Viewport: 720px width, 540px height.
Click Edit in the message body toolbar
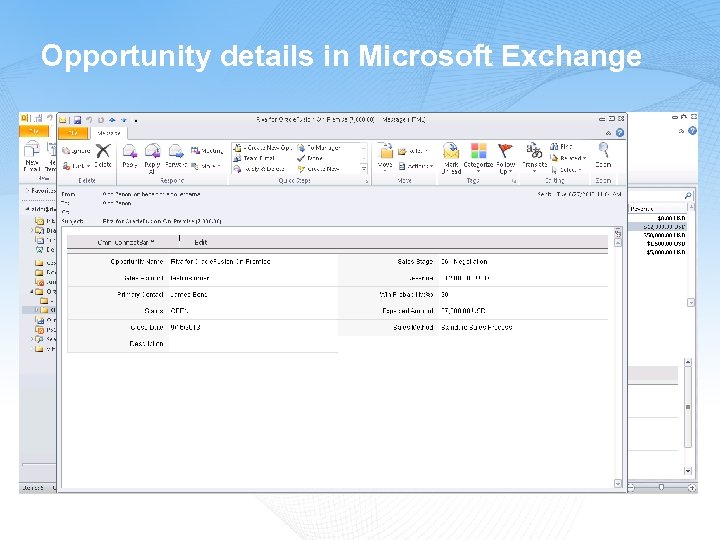[x=201, y=242]
